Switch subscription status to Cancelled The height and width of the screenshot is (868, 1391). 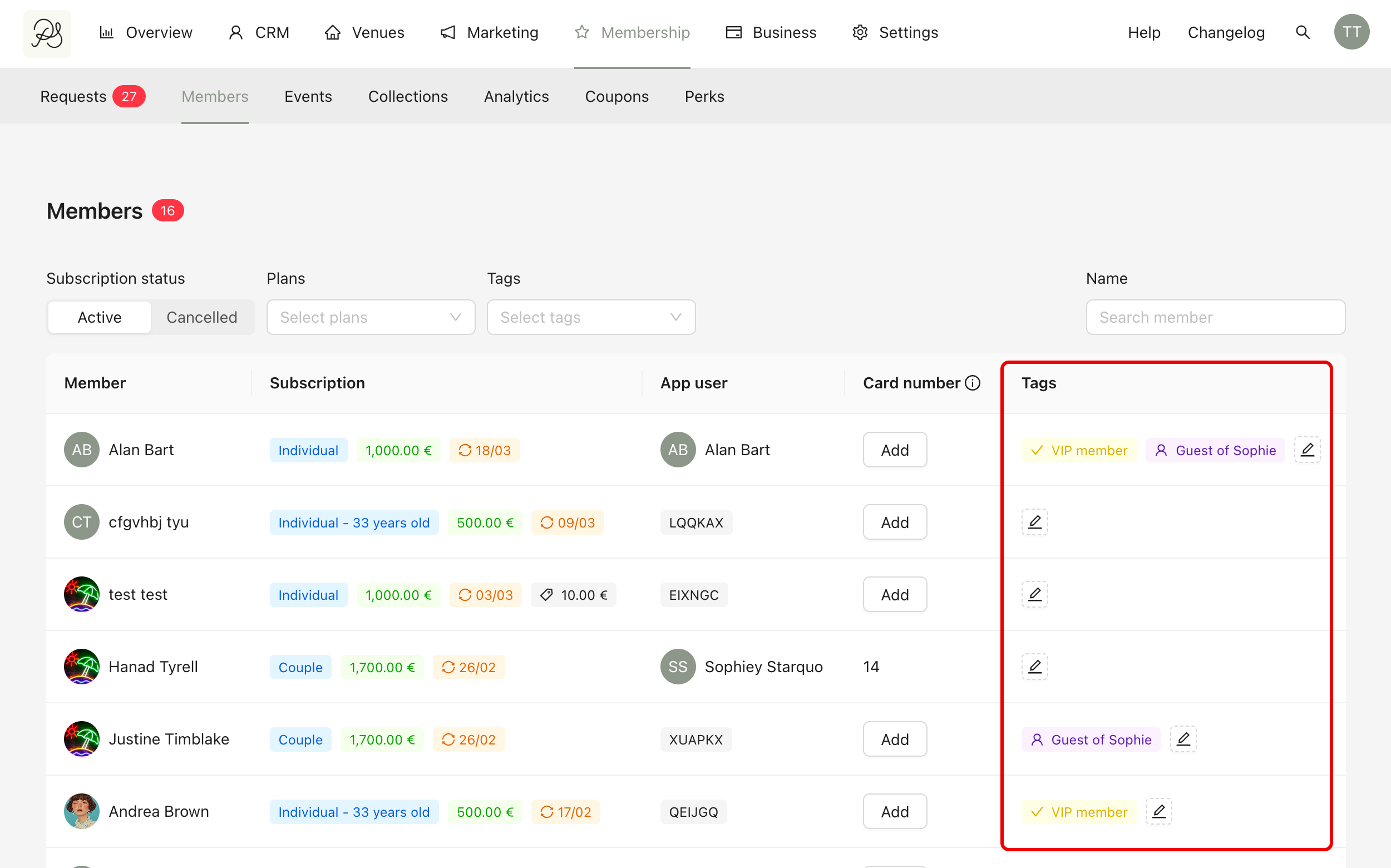point(201,318)
